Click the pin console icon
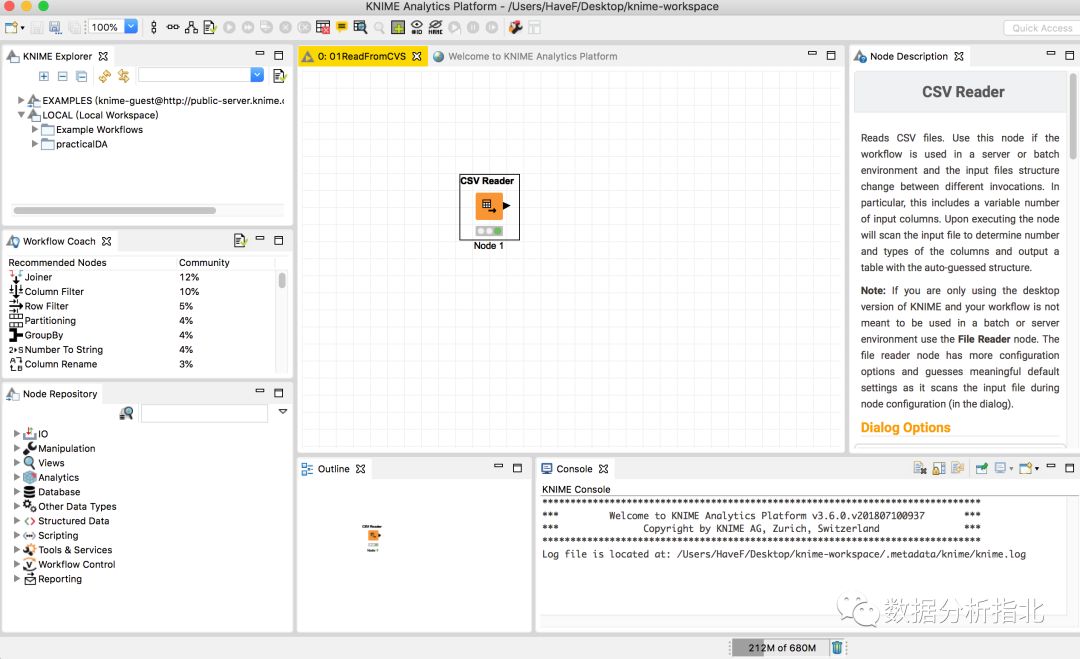Screen dimensions: 1080x659 pos(982,468)
